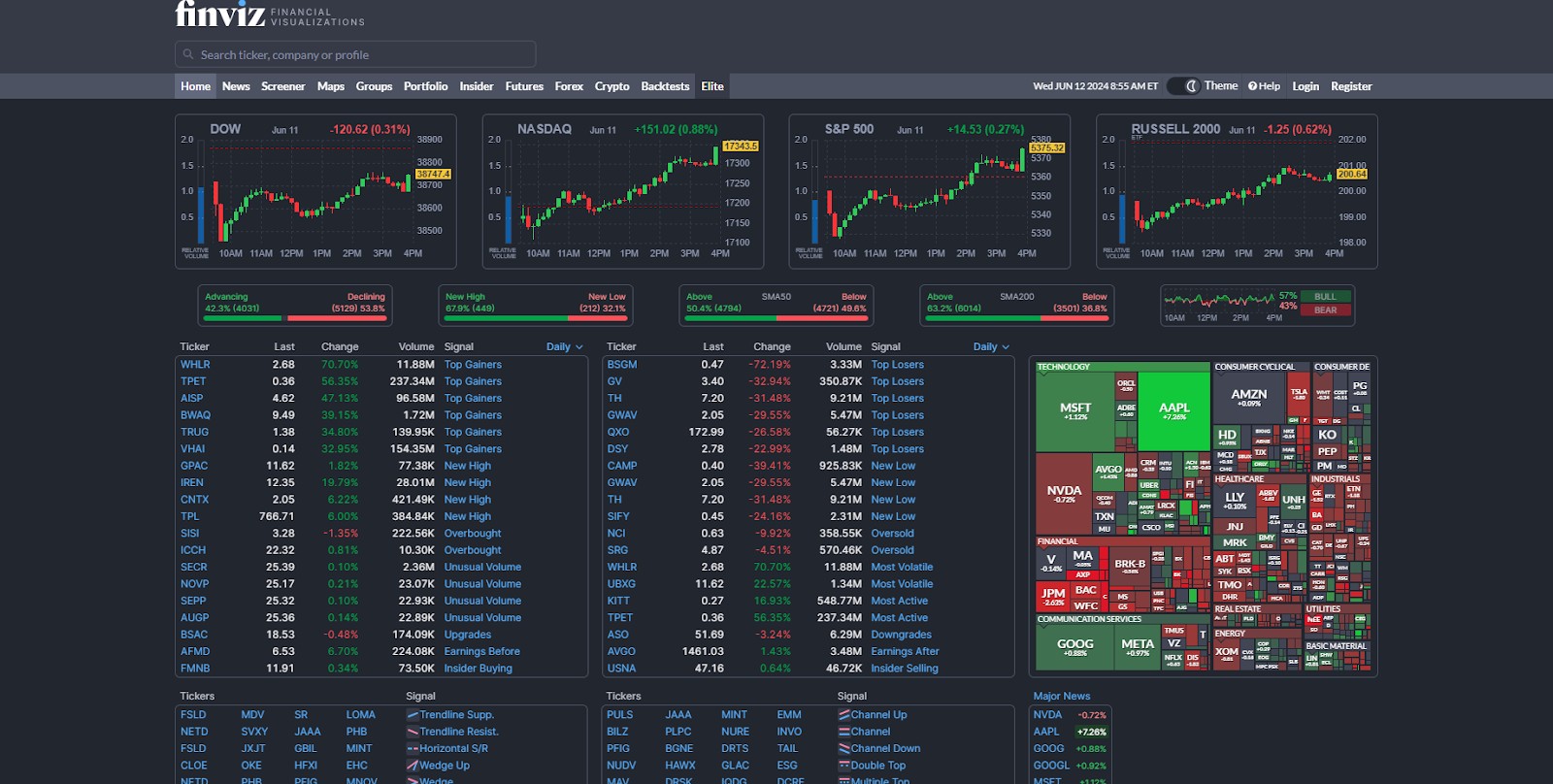Click the SMA50 Above/Below bar
Viewport: 1553px width, 784px height.
click(x=776, y=317)
